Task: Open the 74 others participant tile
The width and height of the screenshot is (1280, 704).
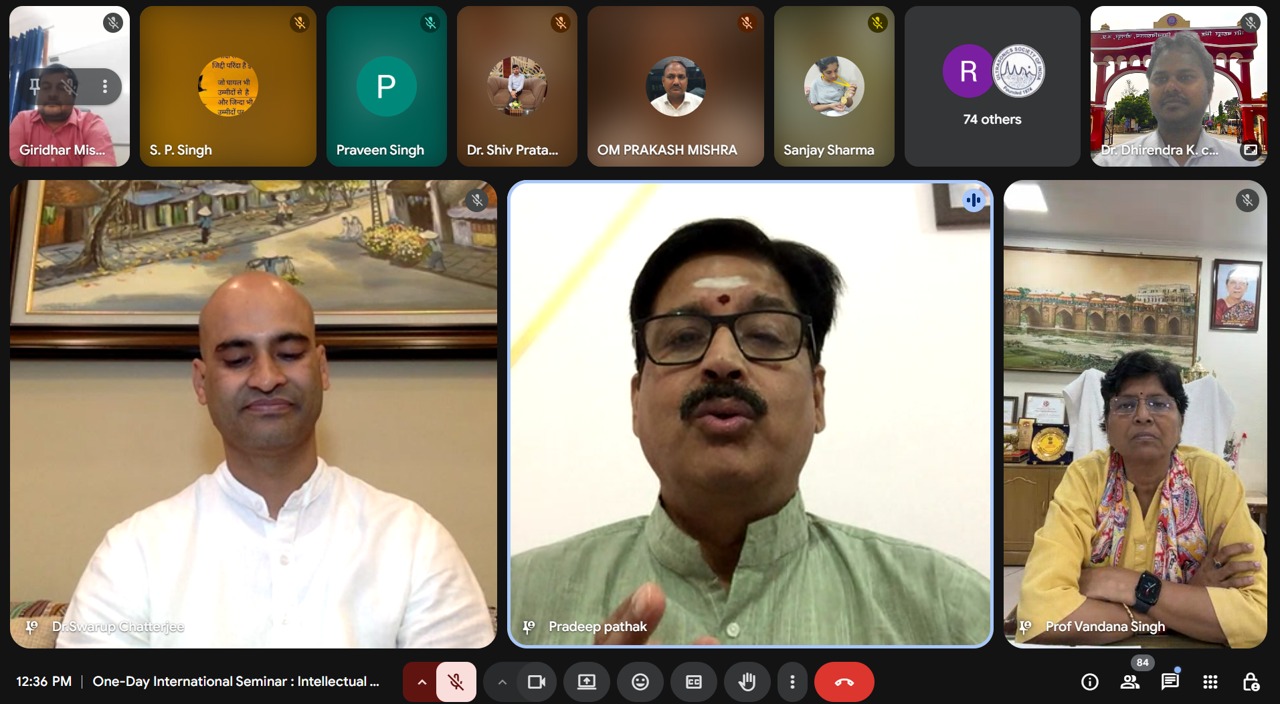Action: point(991,86)
